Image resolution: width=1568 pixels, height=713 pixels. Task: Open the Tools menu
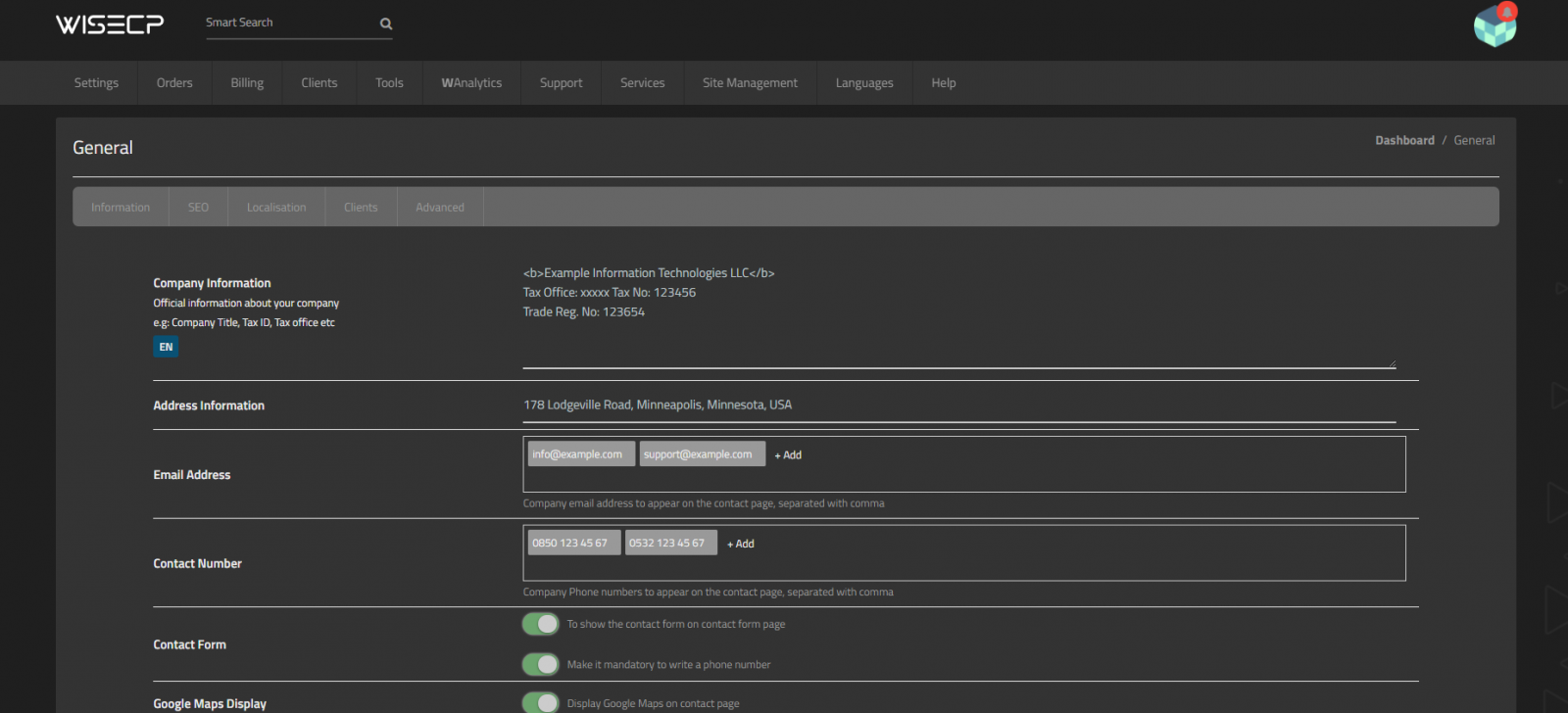coord(389,83)
